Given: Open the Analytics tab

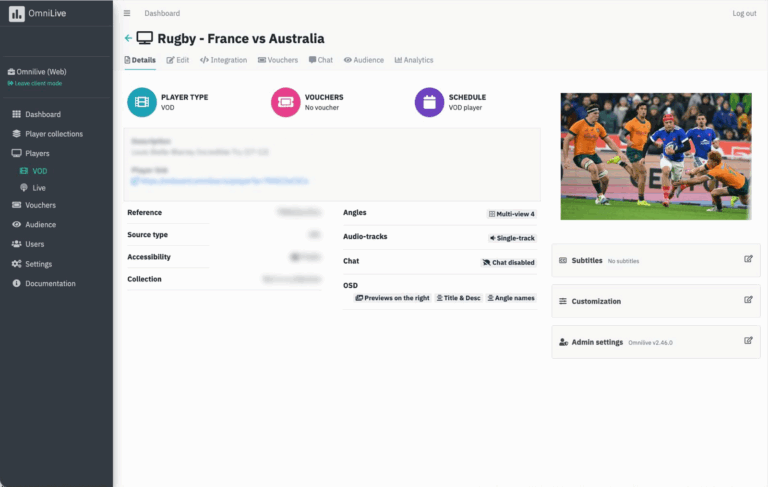Looking at the screenshot, I should [414, 60].
